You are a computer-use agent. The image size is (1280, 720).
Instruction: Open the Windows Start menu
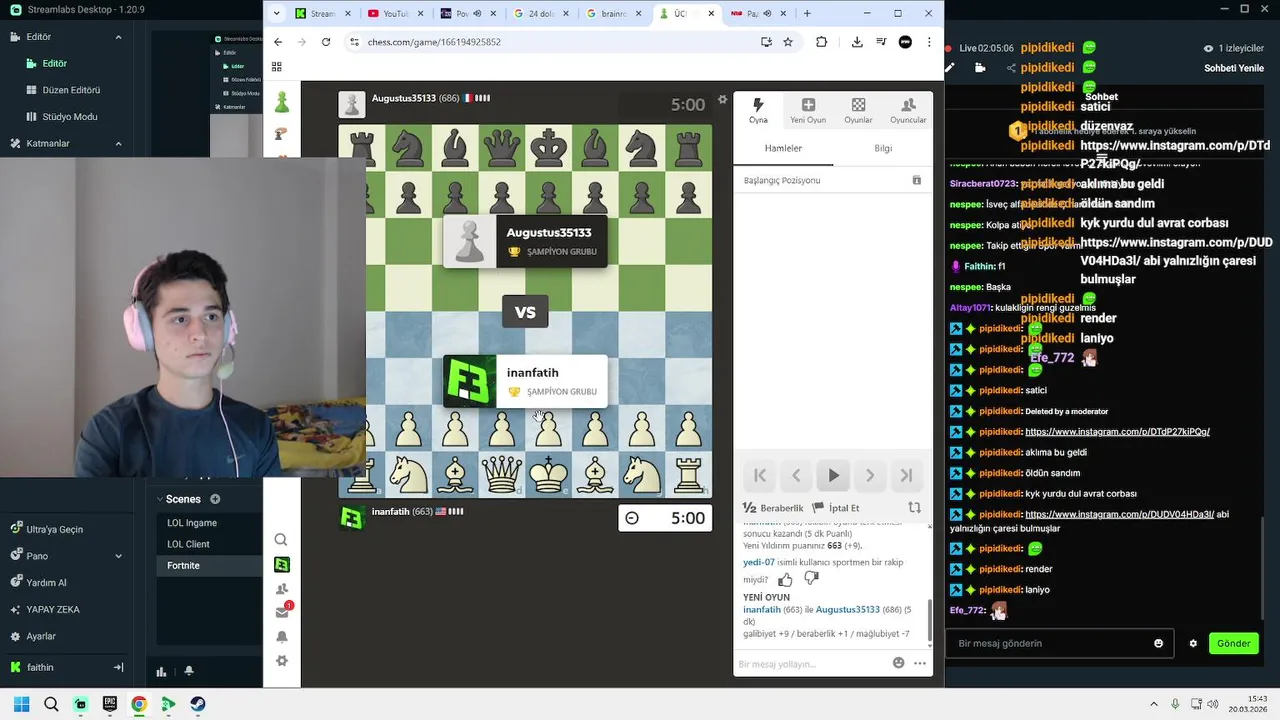(x=21, y=704)
